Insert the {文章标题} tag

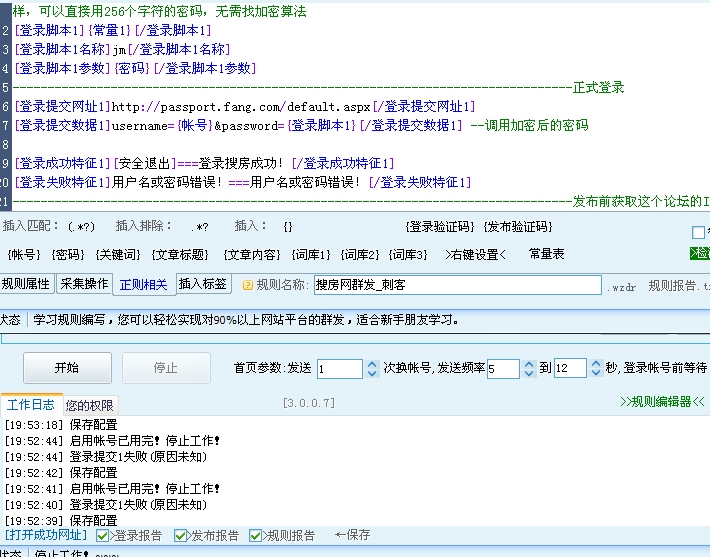180,254
